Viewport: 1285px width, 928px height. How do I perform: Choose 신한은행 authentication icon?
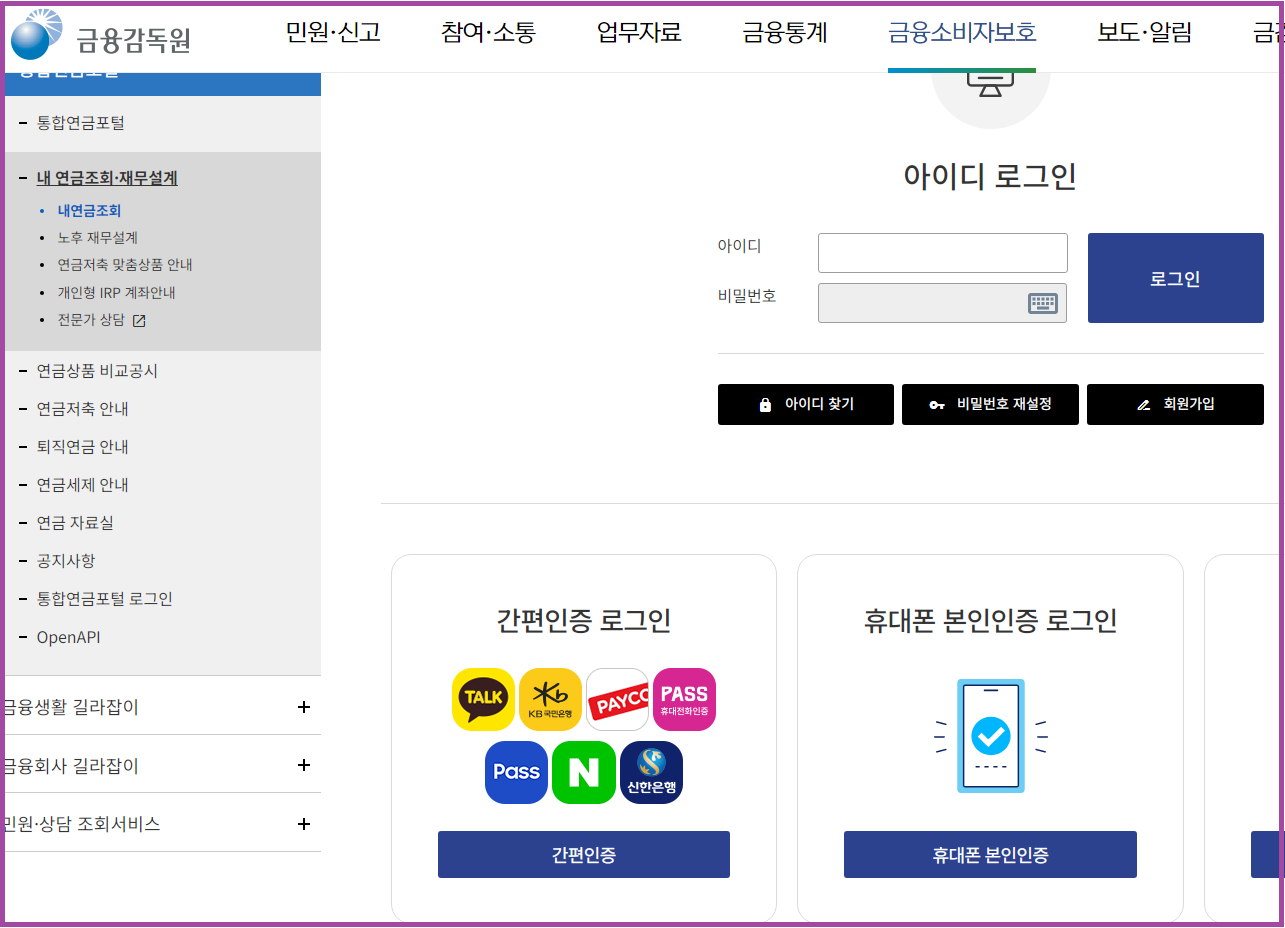[x=650, y=772]
